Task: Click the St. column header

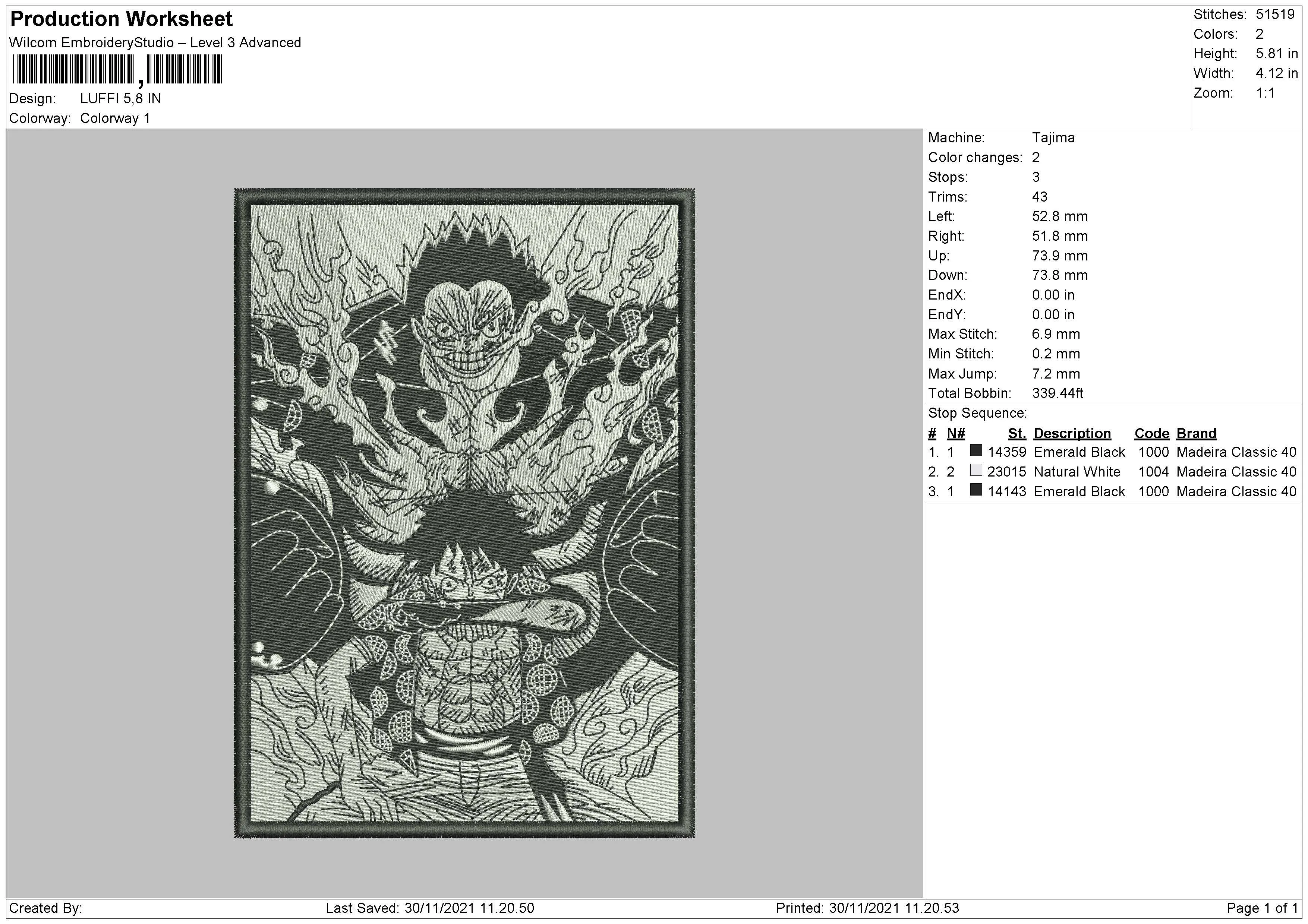Action: (x=1017, y=434)
